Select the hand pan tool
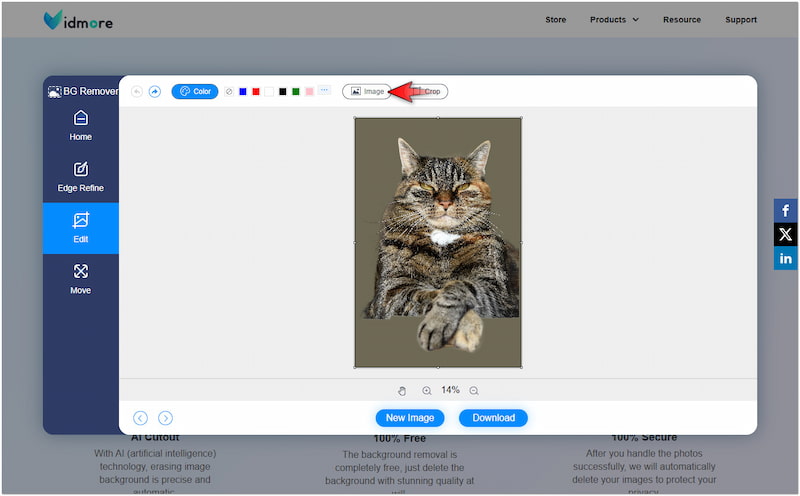This screenshot has height=496, width=800. (x=402, y=391)
